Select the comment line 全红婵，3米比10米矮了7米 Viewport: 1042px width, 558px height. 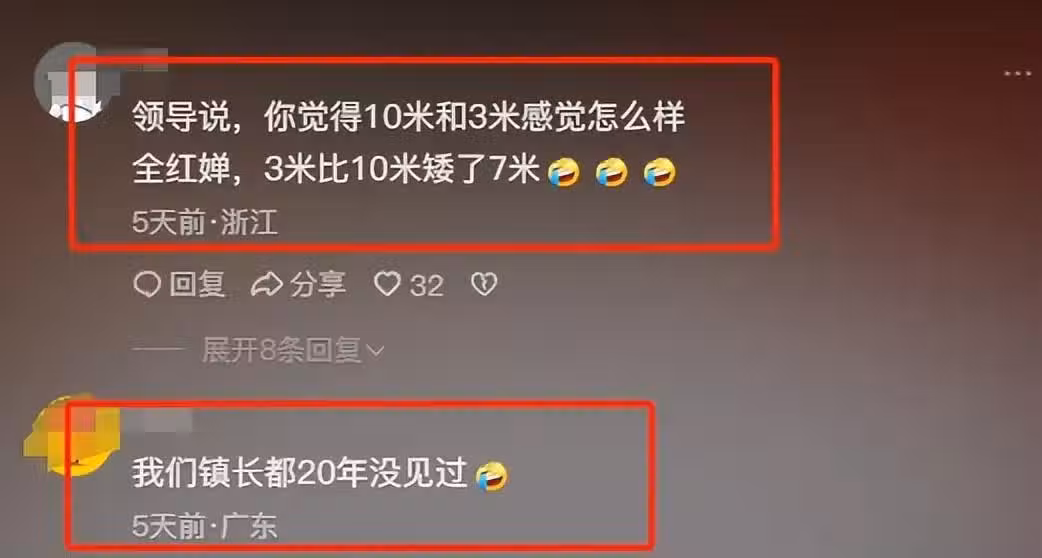coord(336,171)
